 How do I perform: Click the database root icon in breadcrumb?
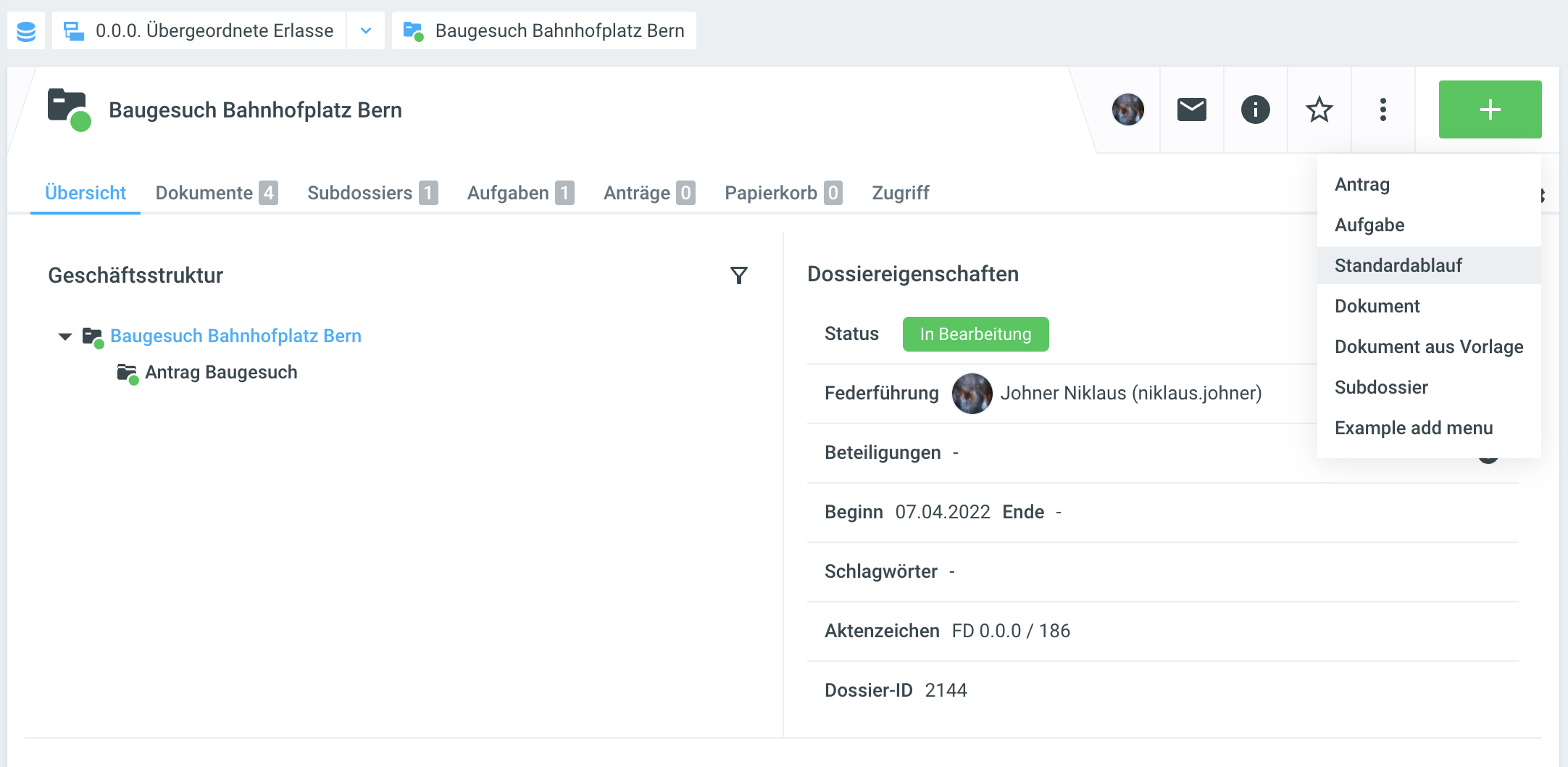[x=26, y=31]
